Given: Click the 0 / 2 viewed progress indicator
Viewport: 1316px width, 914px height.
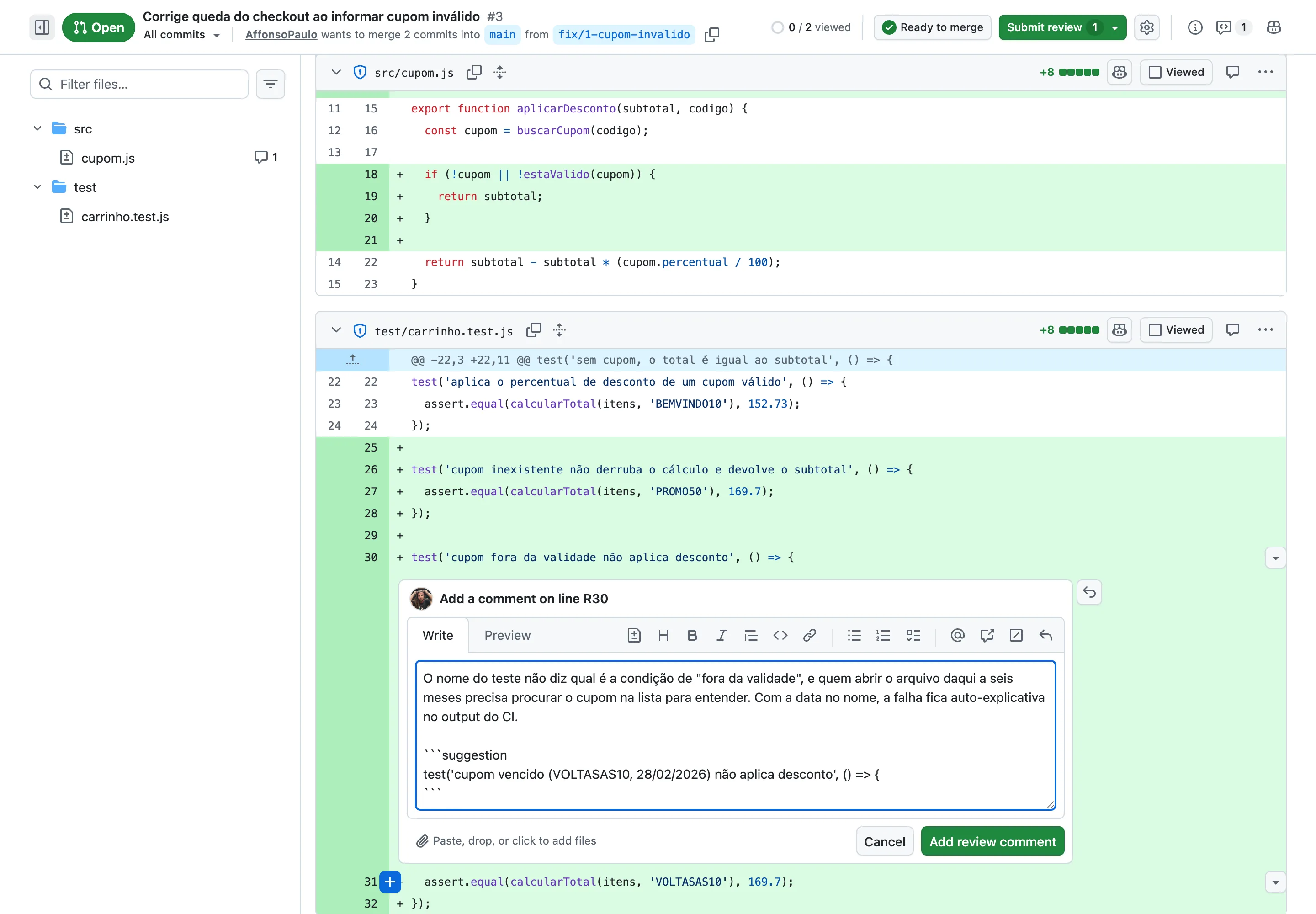Looking at the screenshot, I should point(811,27).
